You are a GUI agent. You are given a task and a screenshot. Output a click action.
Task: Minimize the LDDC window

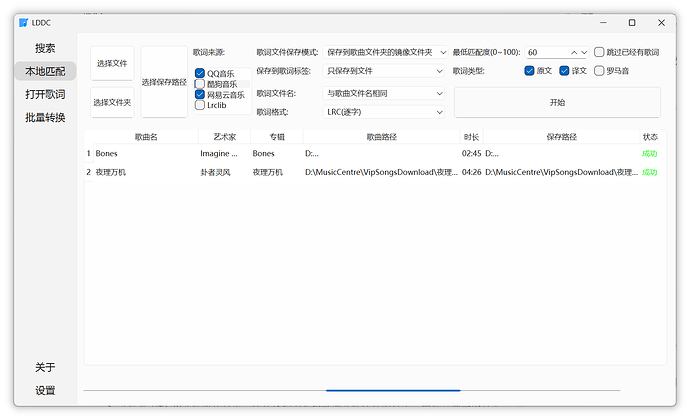603,22
